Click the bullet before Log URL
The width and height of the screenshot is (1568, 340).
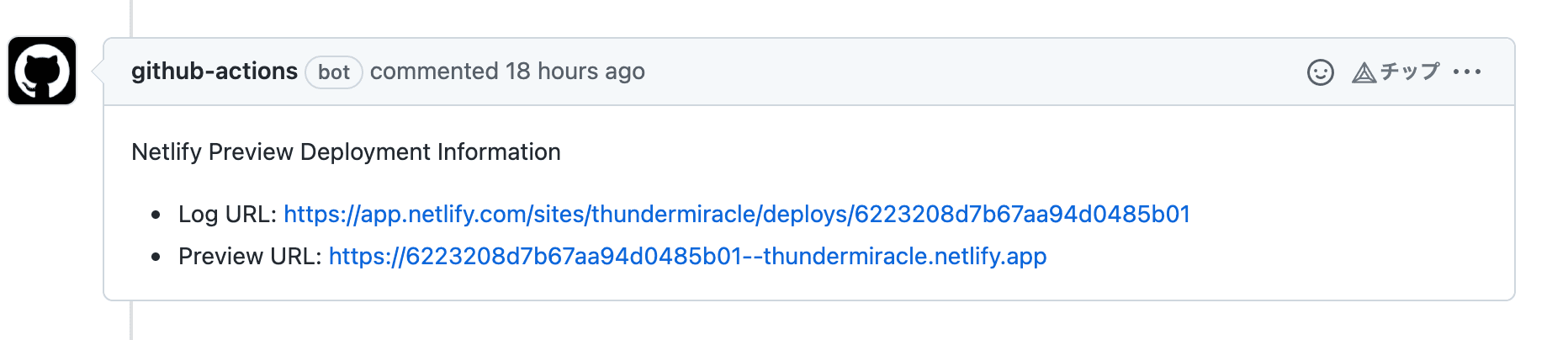click(156, 215)
